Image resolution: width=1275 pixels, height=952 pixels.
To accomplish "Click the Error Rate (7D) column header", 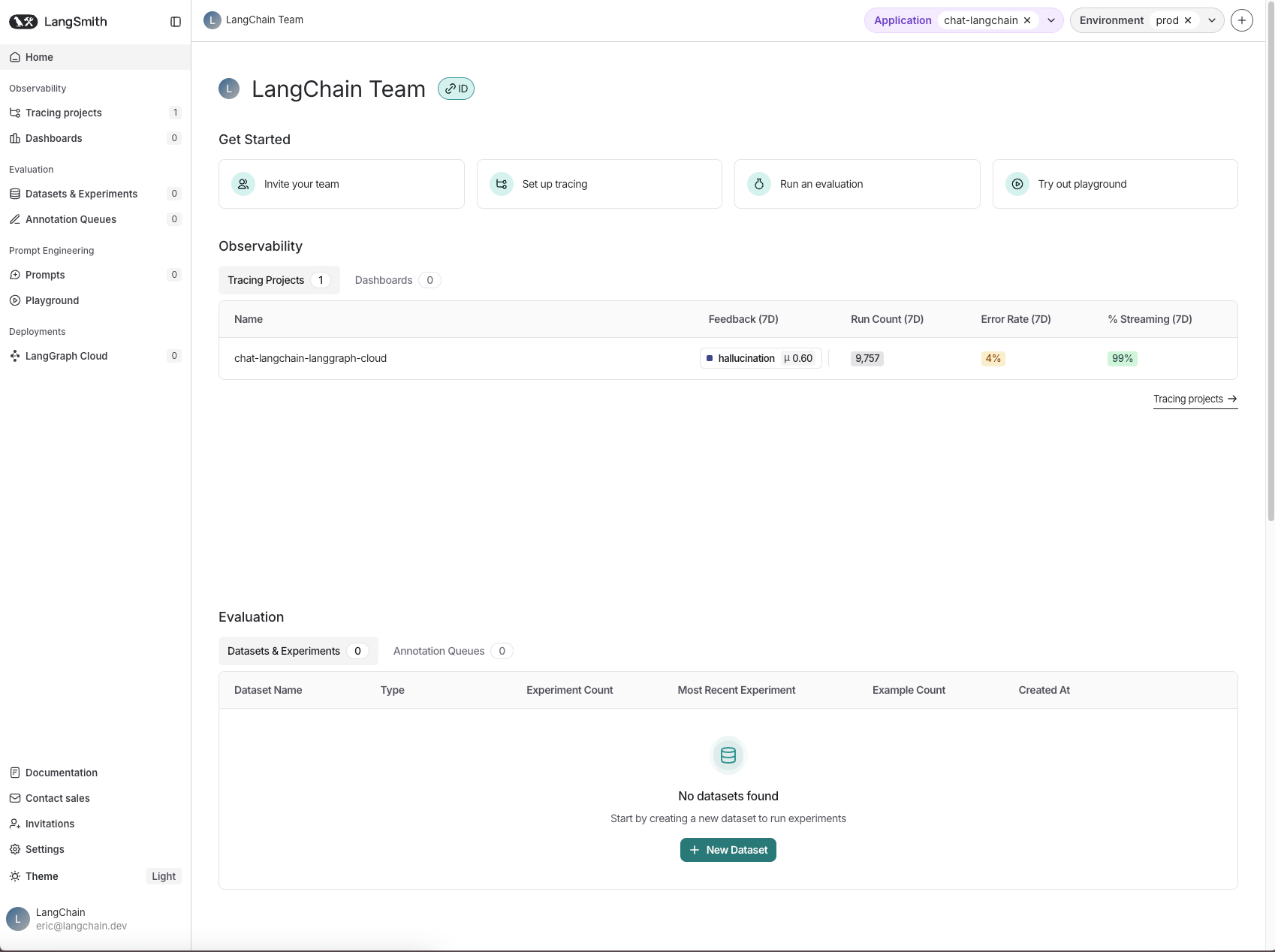I will [x=1016, y=320].
